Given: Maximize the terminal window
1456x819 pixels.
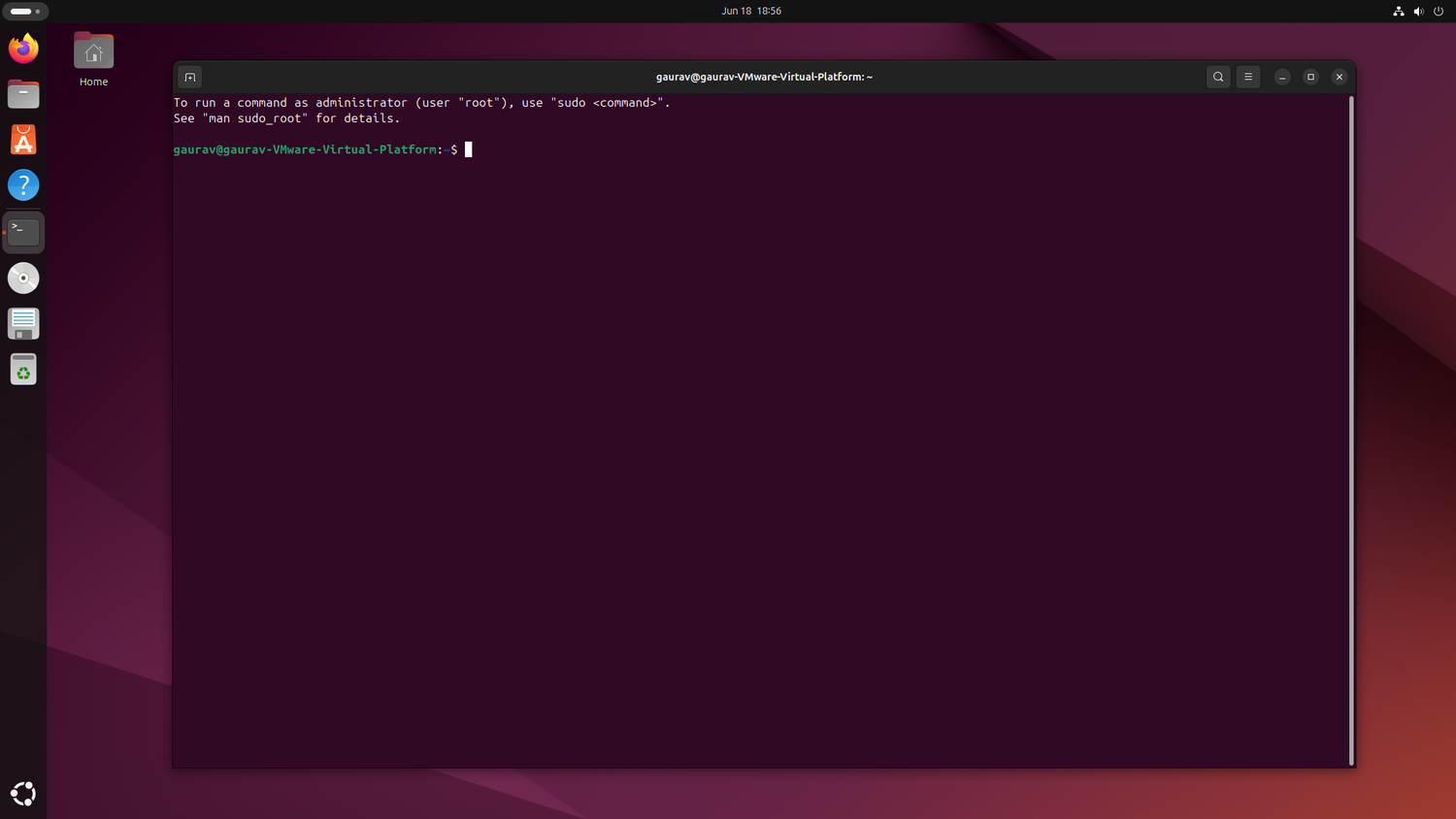Looking at the screenshot, I should (x=1310, y=77).
